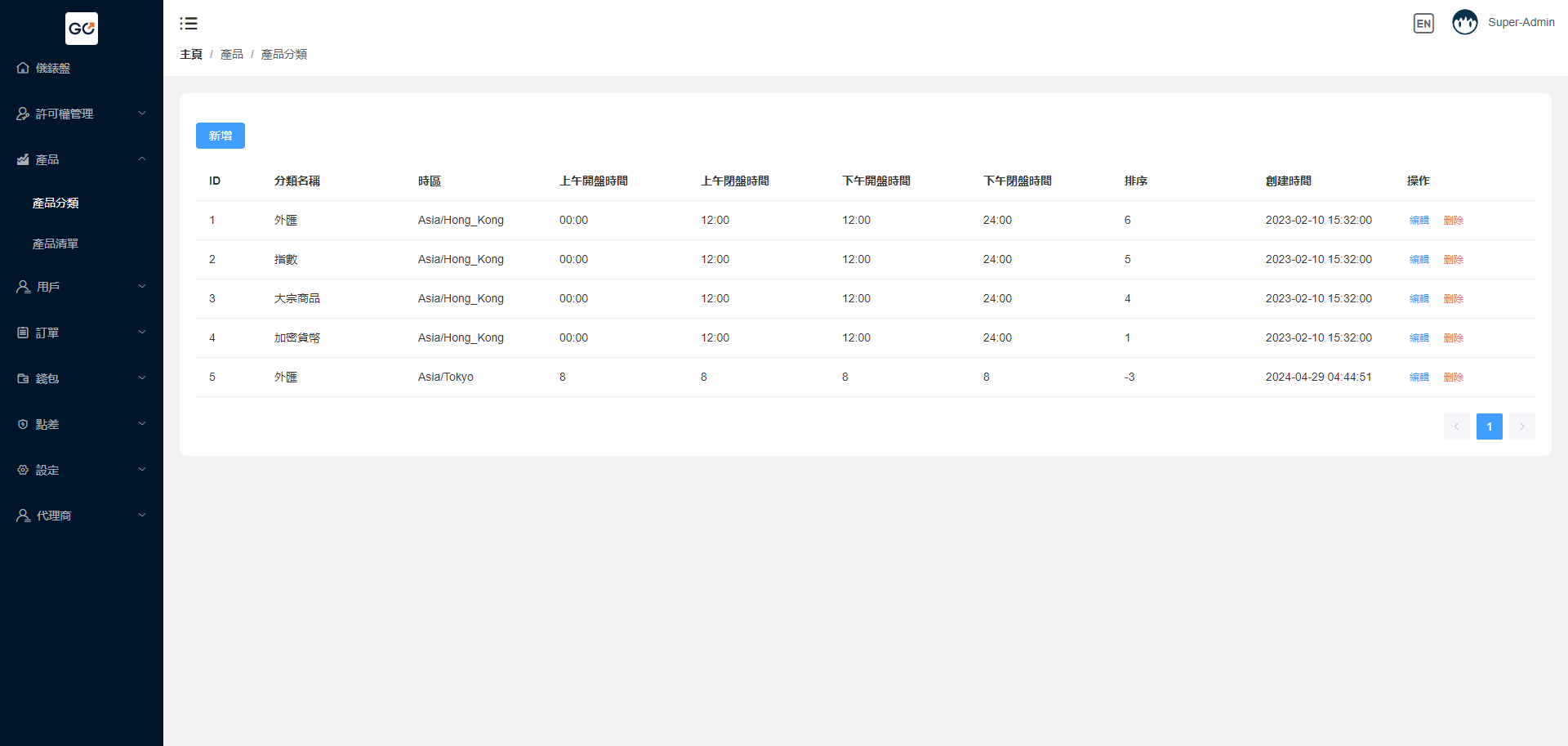Screen dimensions: 1568x746
Task: Click the settings gear icon in sidebar
Action: pyautogui.click(x=23, y=470)
